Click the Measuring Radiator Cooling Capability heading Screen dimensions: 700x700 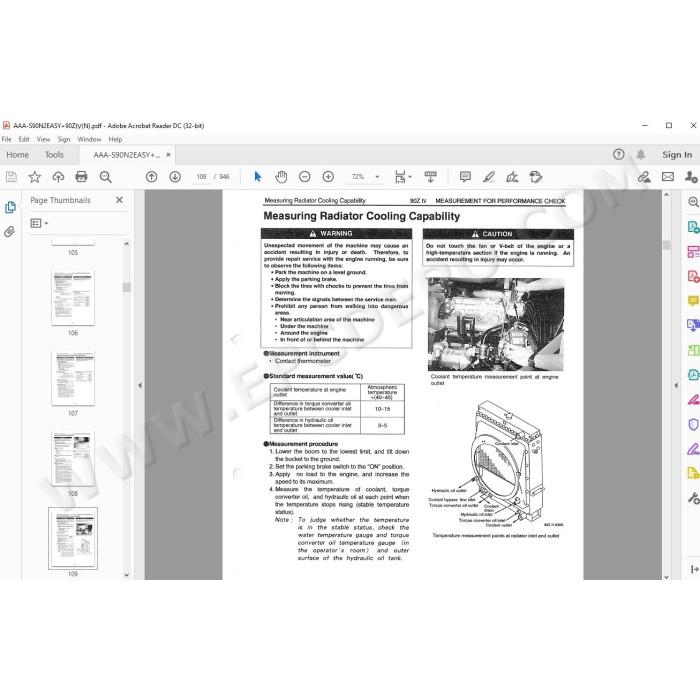[x=362, y=216]
